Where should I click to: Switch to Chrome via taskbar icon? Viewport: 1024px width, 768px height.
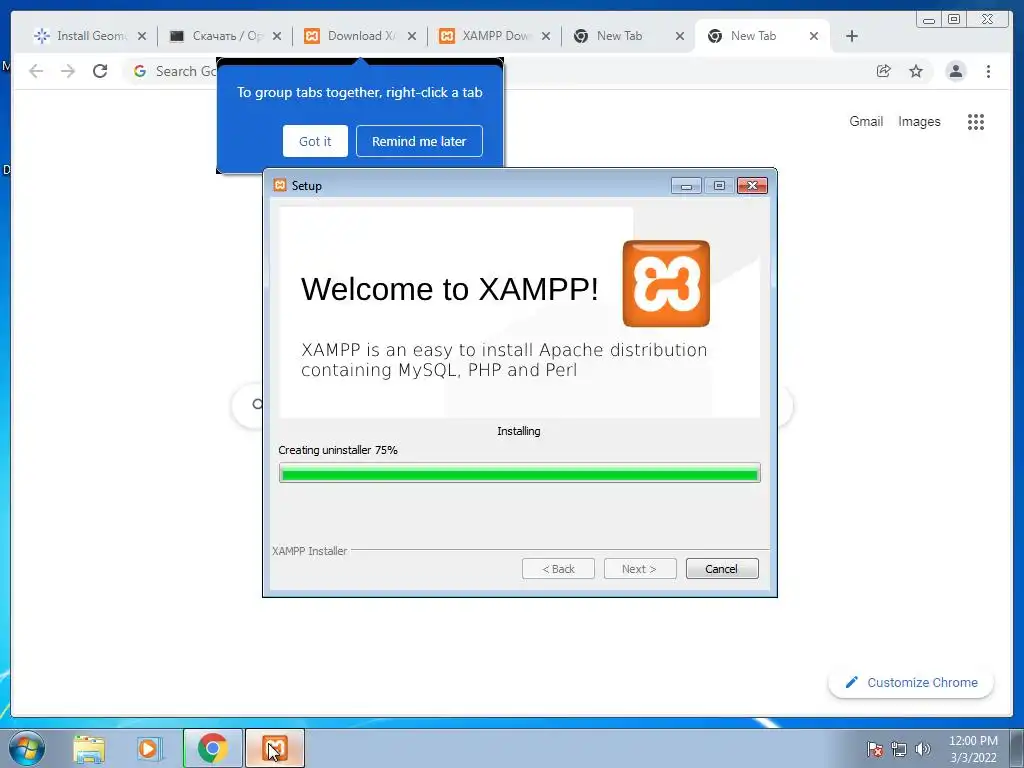pyautogui.click(x=213, y=748)
